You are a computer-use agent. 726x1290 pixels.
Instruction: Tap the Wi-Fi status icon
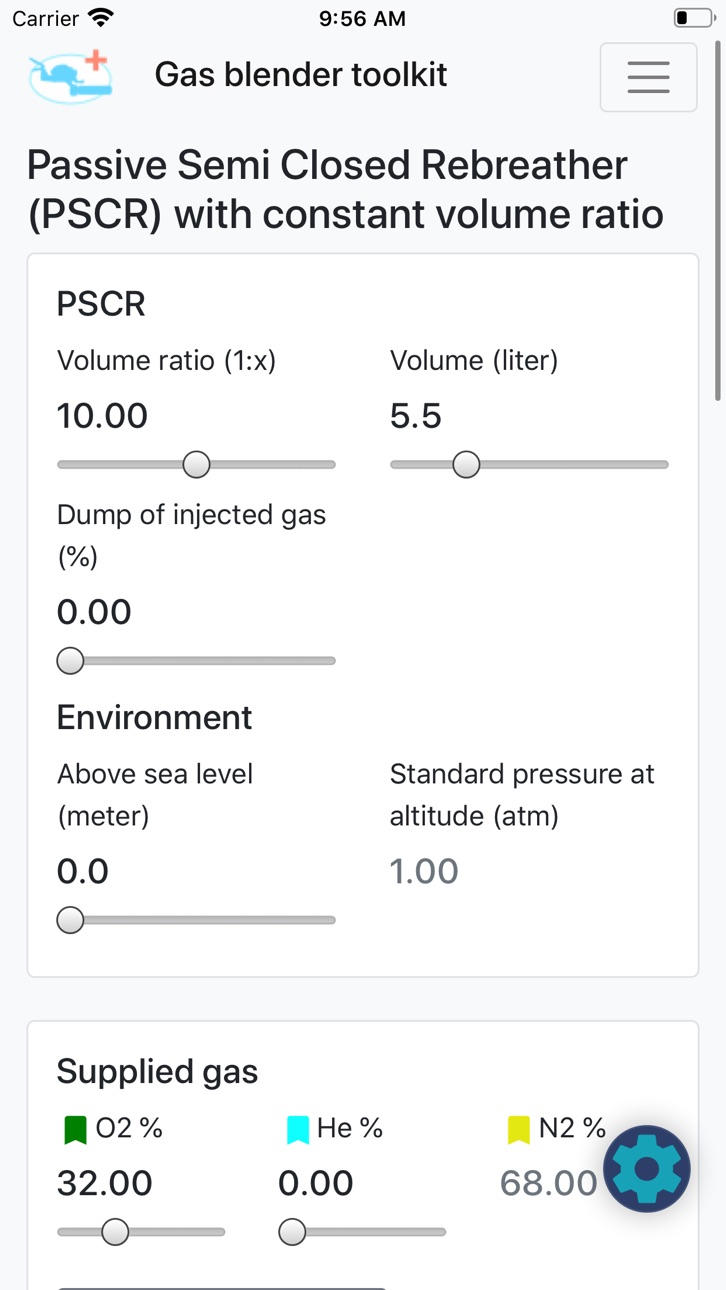101,18
